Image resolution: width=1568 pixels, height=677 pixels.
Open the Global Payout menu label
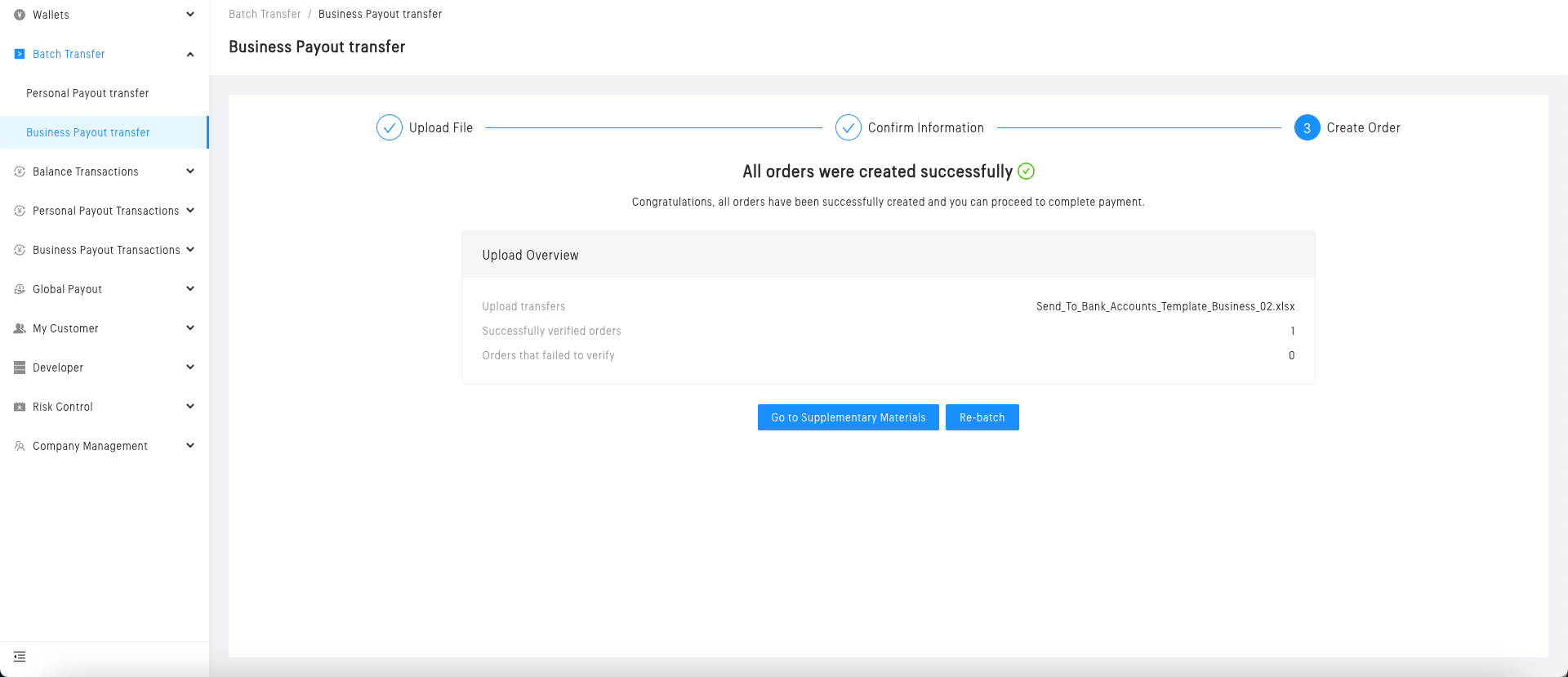[67, 289]
